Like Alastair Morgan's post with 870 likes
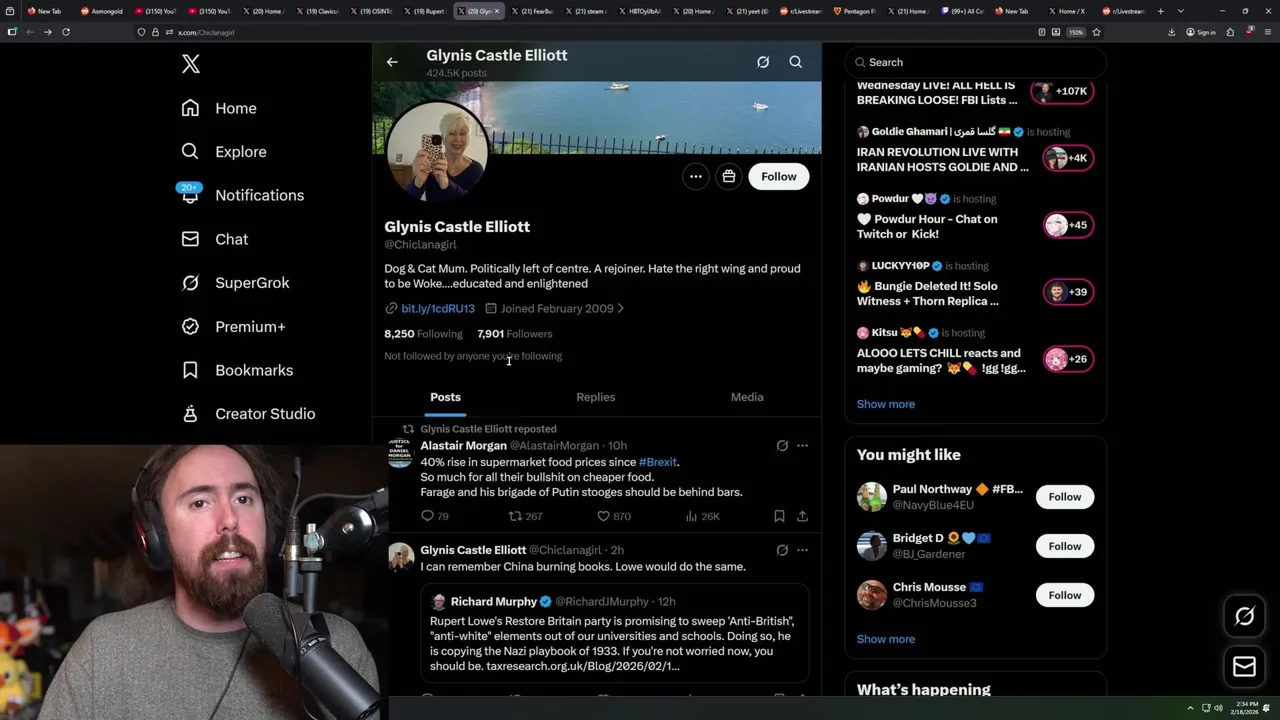The height and width of the screenshot is (720, 1280). point(614,516)
